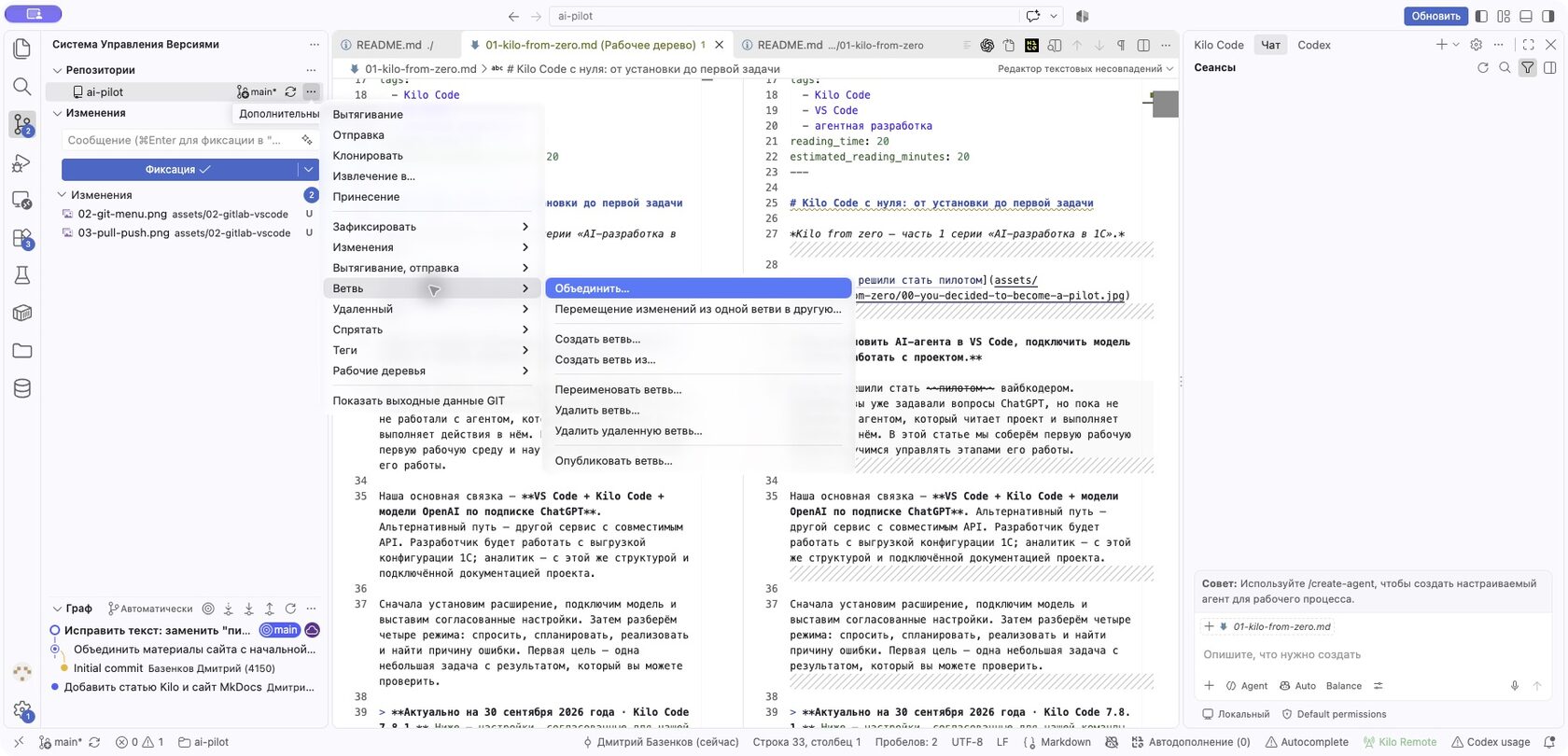Image resolution: width=1568 pixels, height=756 pixels.
Task: Toggle the primary sidebar layout button
Action: (x=1481, y=16)
